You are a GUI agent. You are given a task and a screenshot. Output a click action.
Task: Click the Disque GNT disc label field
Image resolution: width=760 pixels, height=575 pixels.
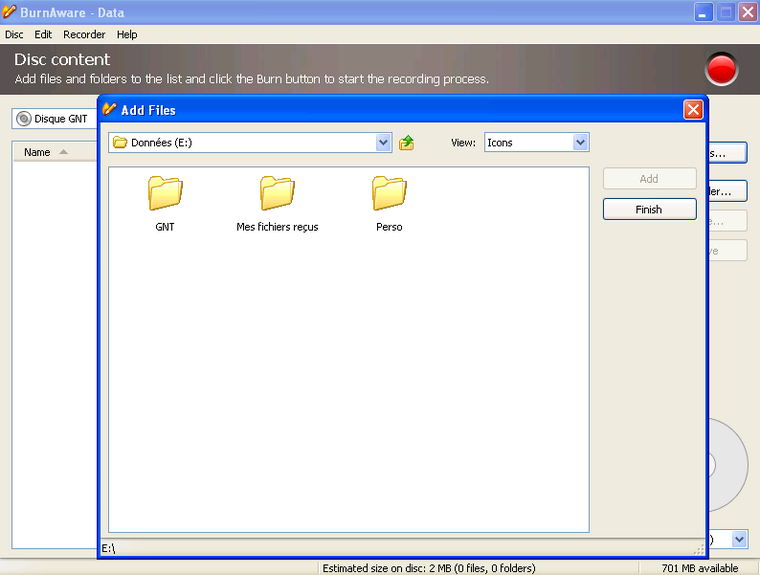click(x=54, y=119)
